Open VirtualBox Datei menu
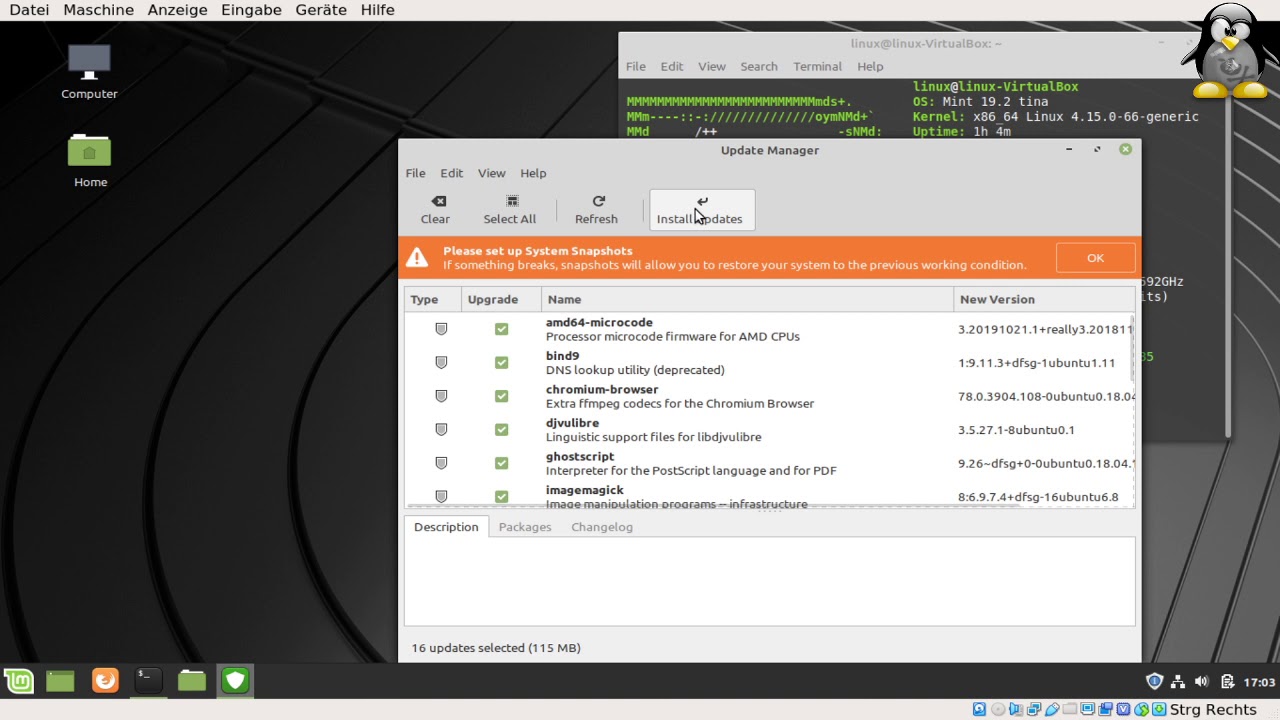 (x=29, y=10)
